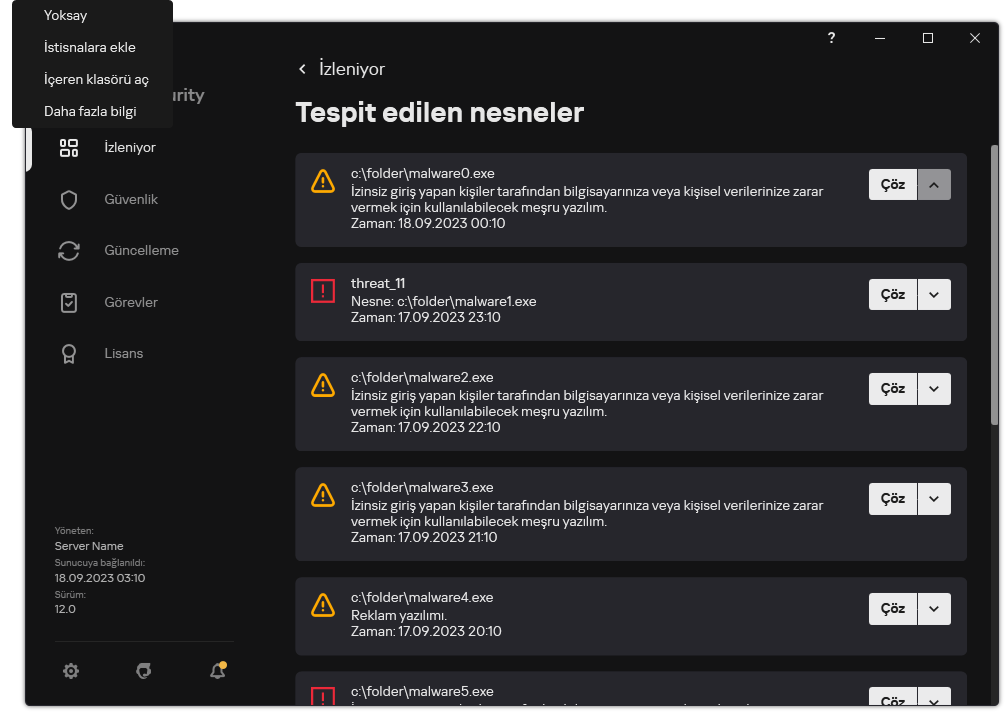The image size is (1007, 714).
Task: Click Çöz button for malware0.exe
Action: [892, 185]
